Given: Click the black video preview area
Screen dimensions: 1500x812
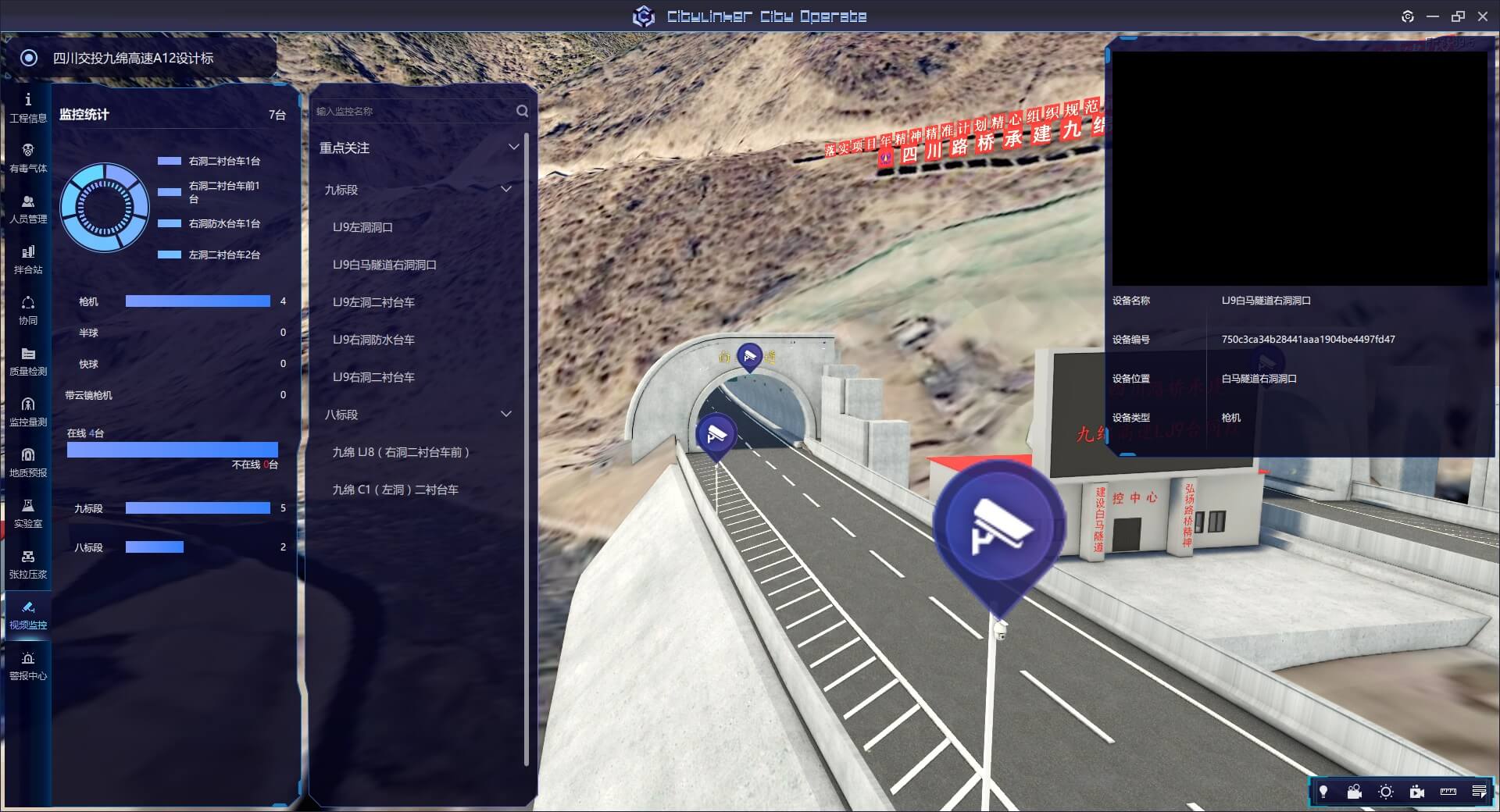Looking at the screenshot, I should tap(1299, 168).
